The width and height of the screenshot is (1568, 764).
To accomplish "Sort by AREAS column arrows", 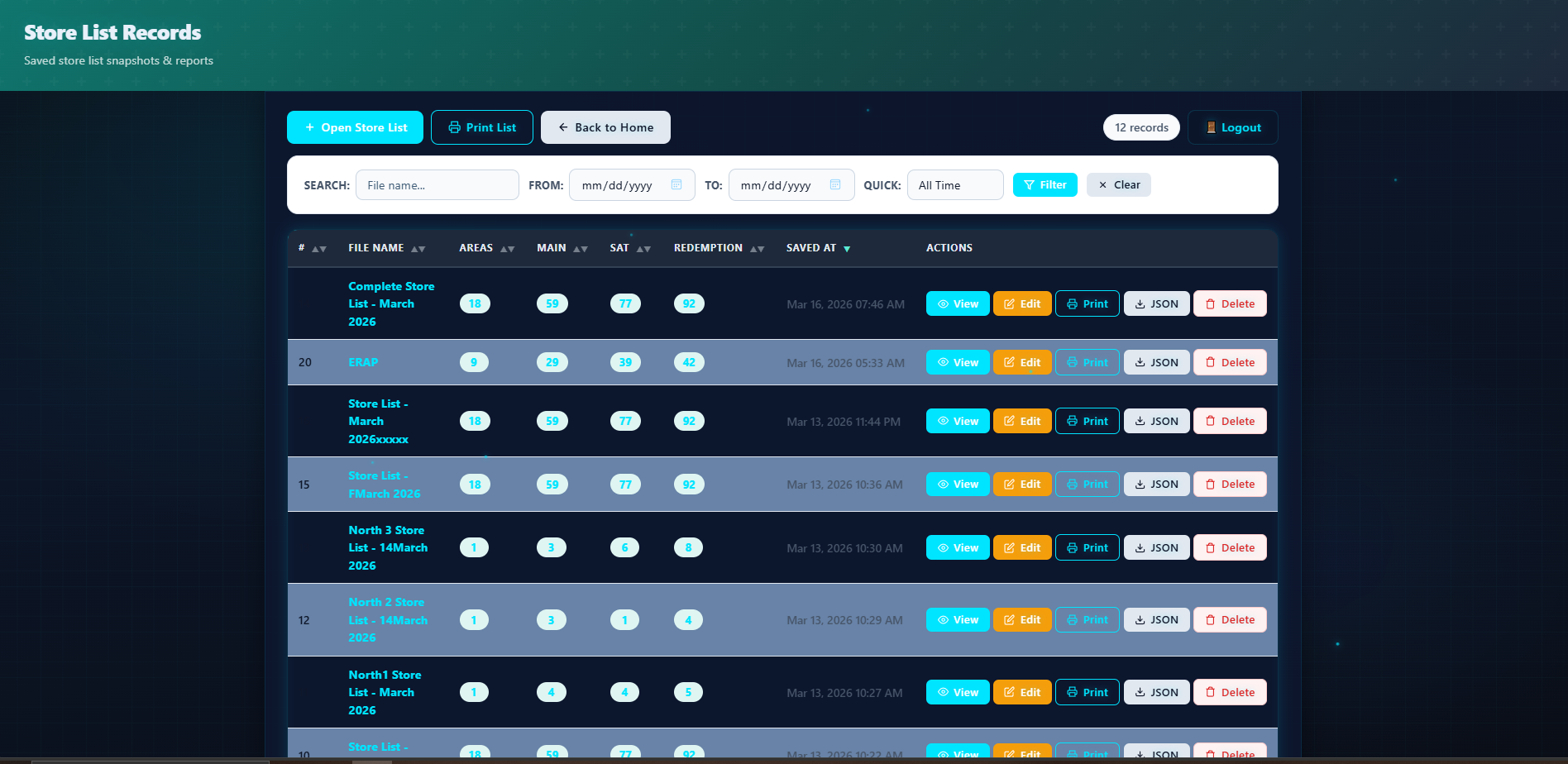I will click(x=507, y=249).
